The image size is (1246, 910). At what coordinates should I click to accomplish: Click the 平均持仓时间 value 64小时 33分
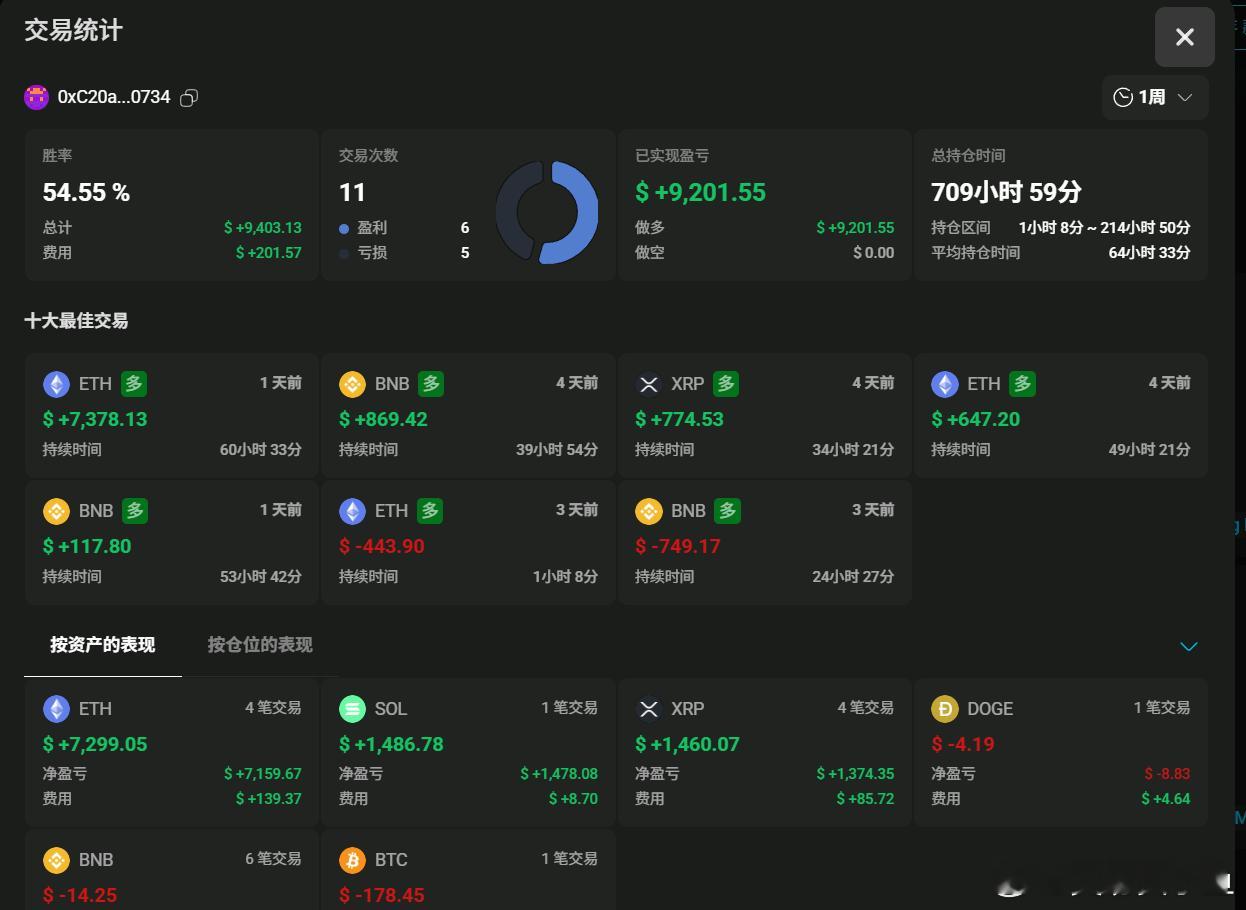[1149, 253]
